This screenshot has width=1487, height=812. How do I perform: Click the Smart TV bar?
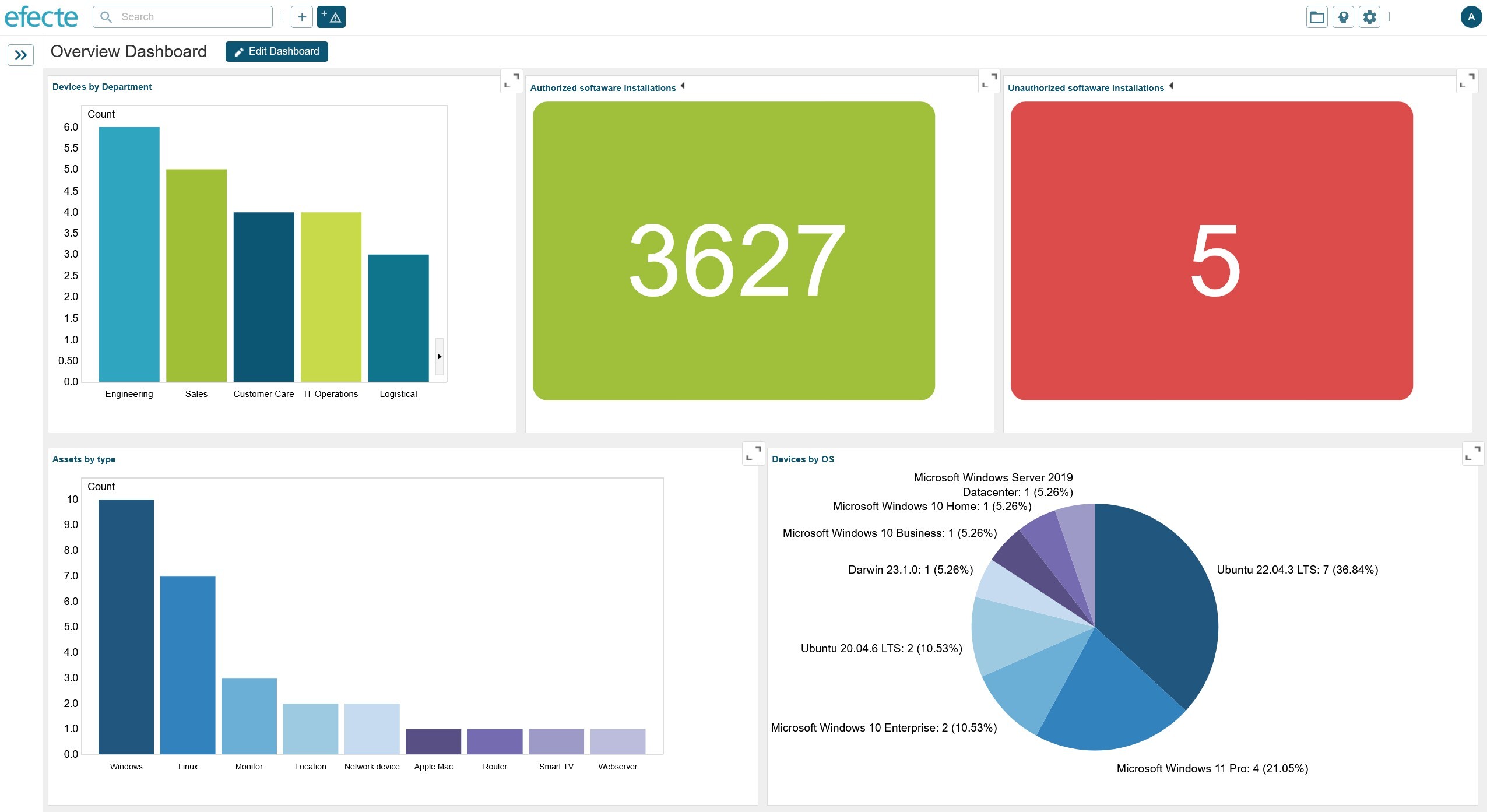(x=556, y=741)
